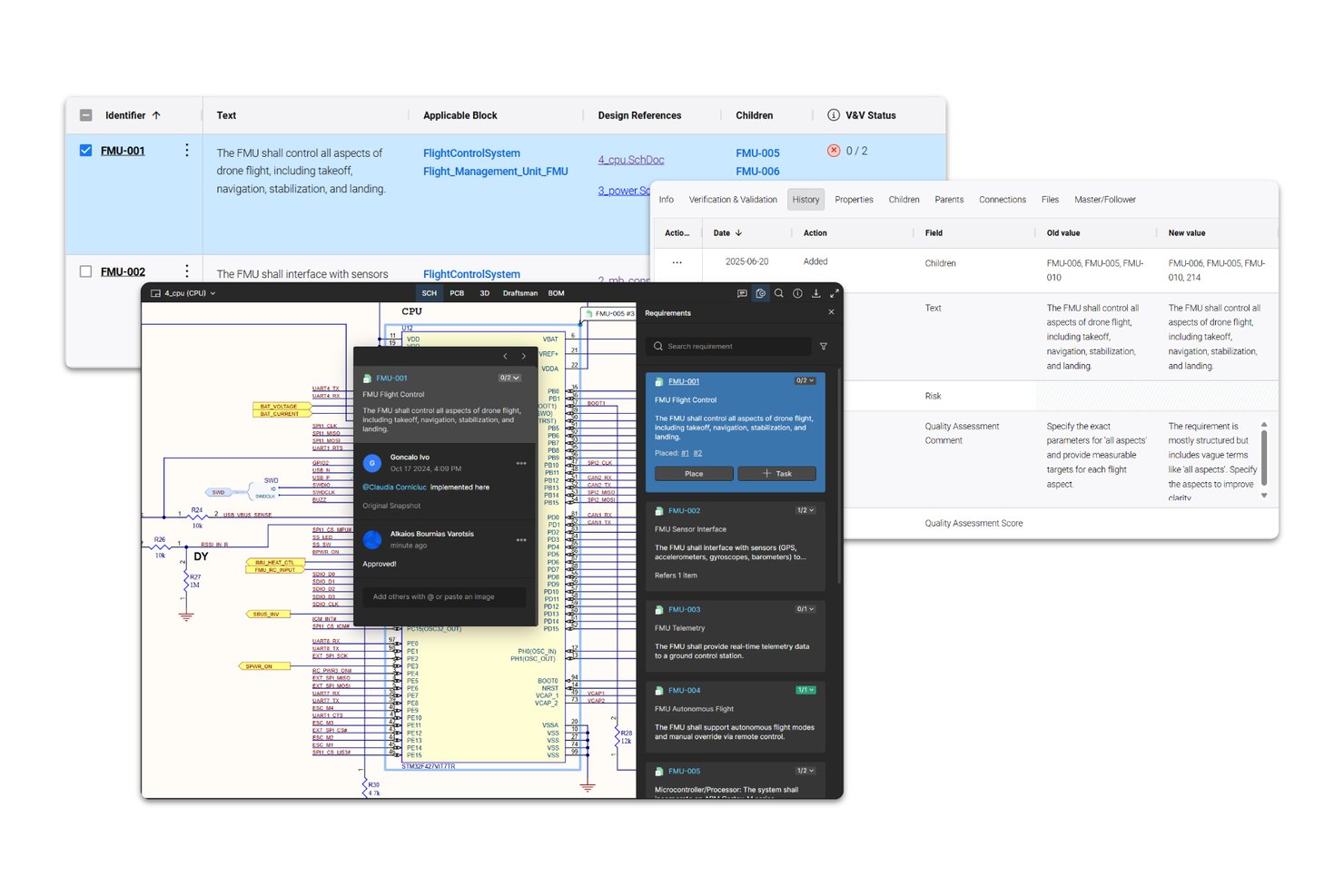This screenshot has height=896, width=1344.
Task: Click the + Task button on FMU-001 card
Action: coord(776,474)
